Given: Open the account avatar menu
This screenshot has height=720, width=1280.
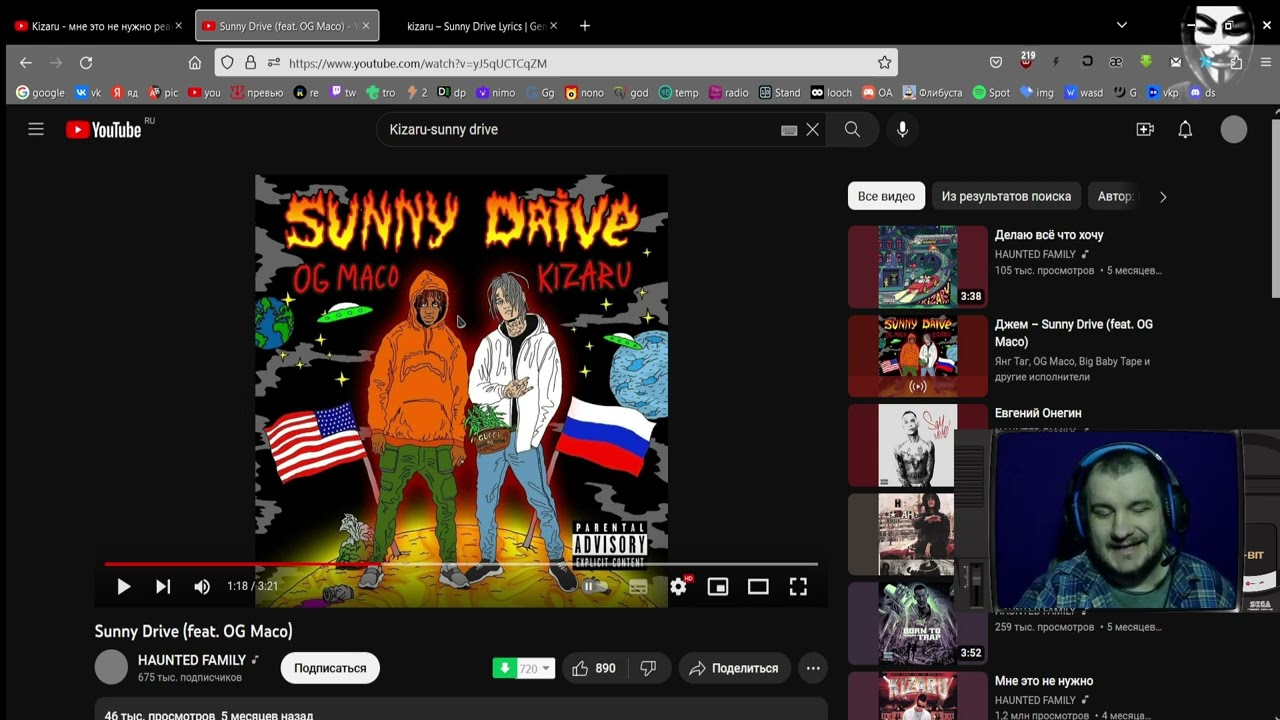Looking at the screenshot, I should click(x=1234, y=129).
